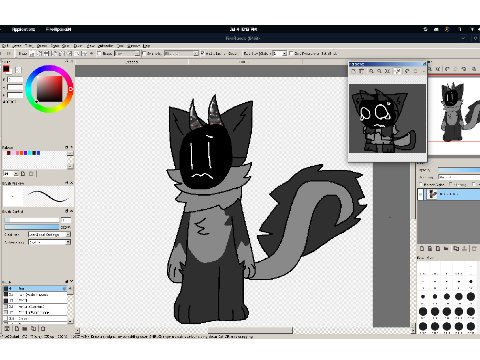Toggle the checkbox right of the Correction dropdown

pyautogui.click(x=291, y=53)
